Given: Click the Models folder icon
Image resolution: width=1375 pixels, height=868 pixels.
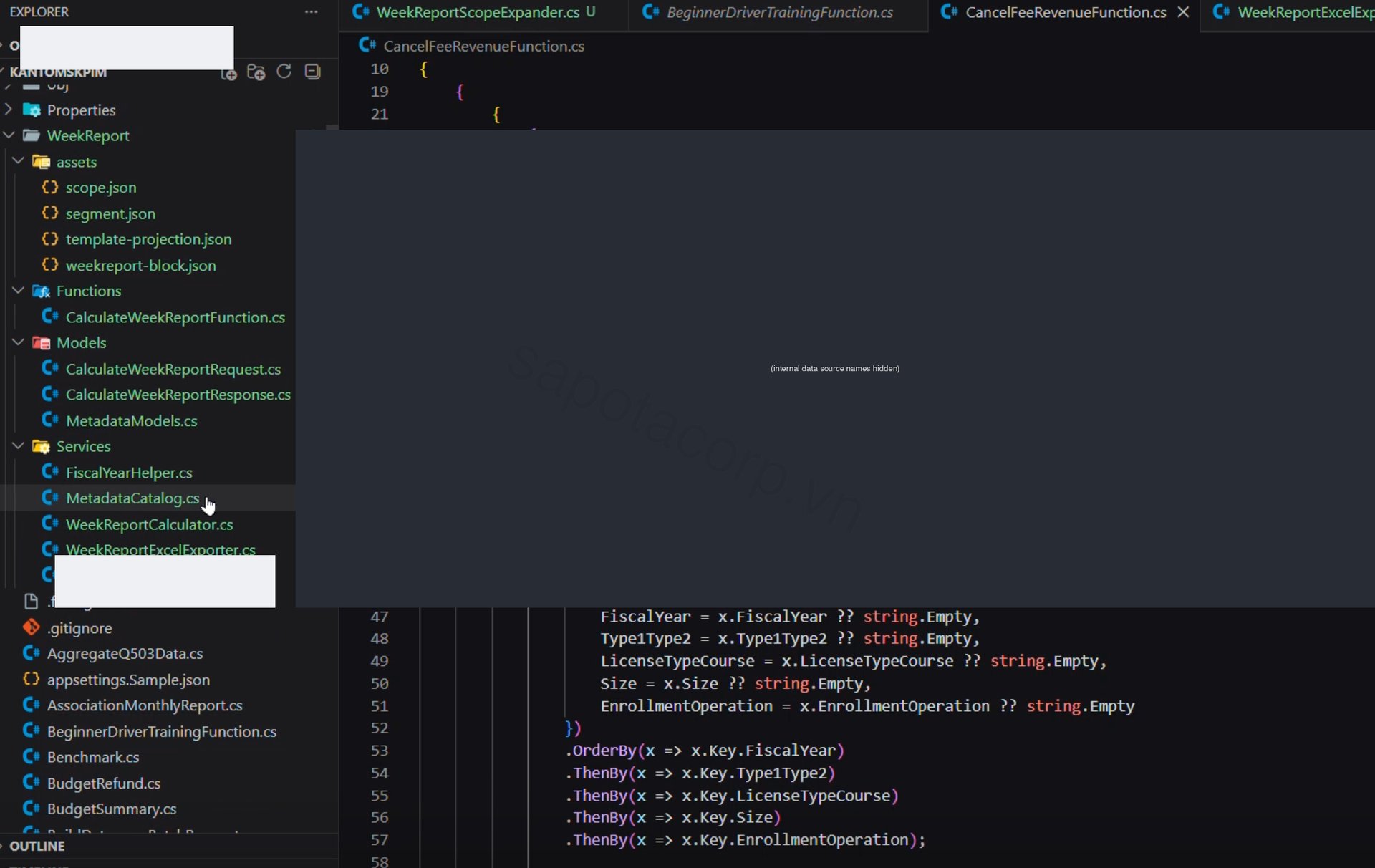Looking at the screenshot, I should (x=41, y=342).
